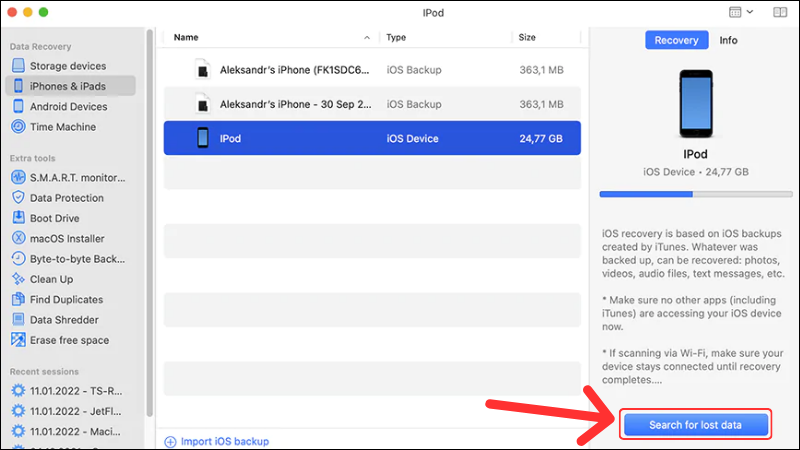Select the row Aleksandr's iPhone - 30 Sep 2...
This screenshot has width=800, height=450.
coord(372,104)
